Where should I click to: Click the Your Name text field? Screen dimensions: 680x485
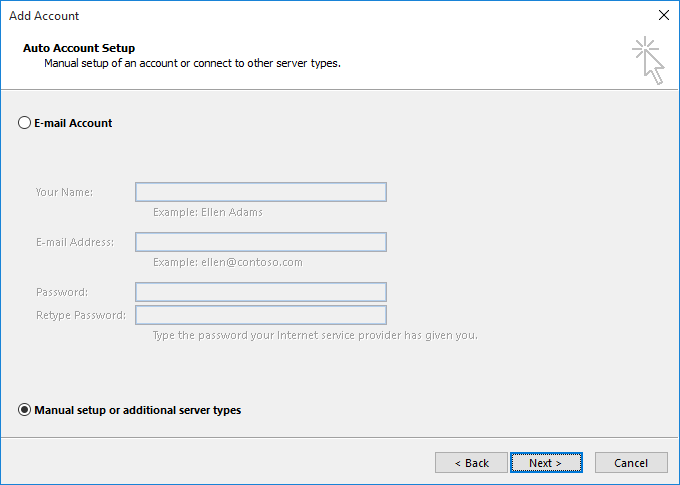[261, 192]
